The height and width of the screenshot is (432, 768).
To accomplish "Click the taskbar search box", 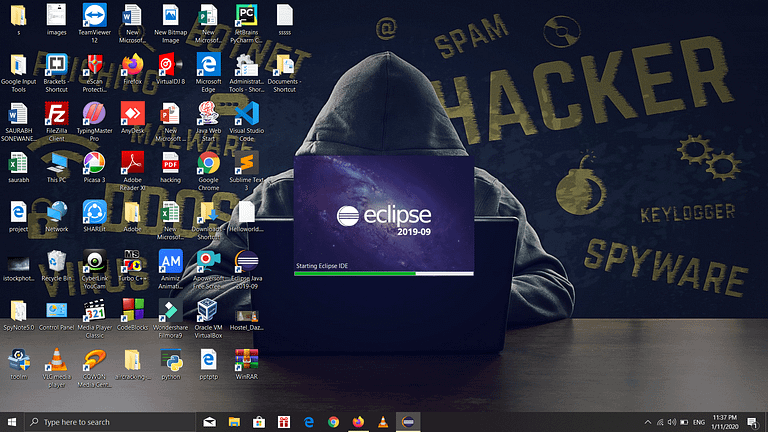I will (110, 422).
